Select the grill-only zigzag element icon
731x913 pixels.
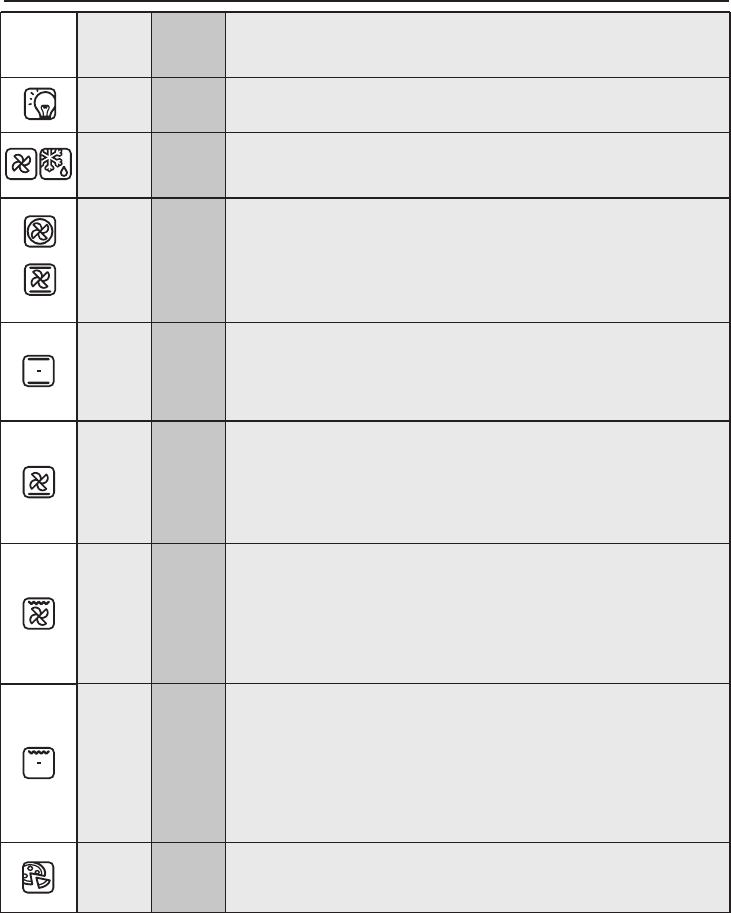pos(39,763)
